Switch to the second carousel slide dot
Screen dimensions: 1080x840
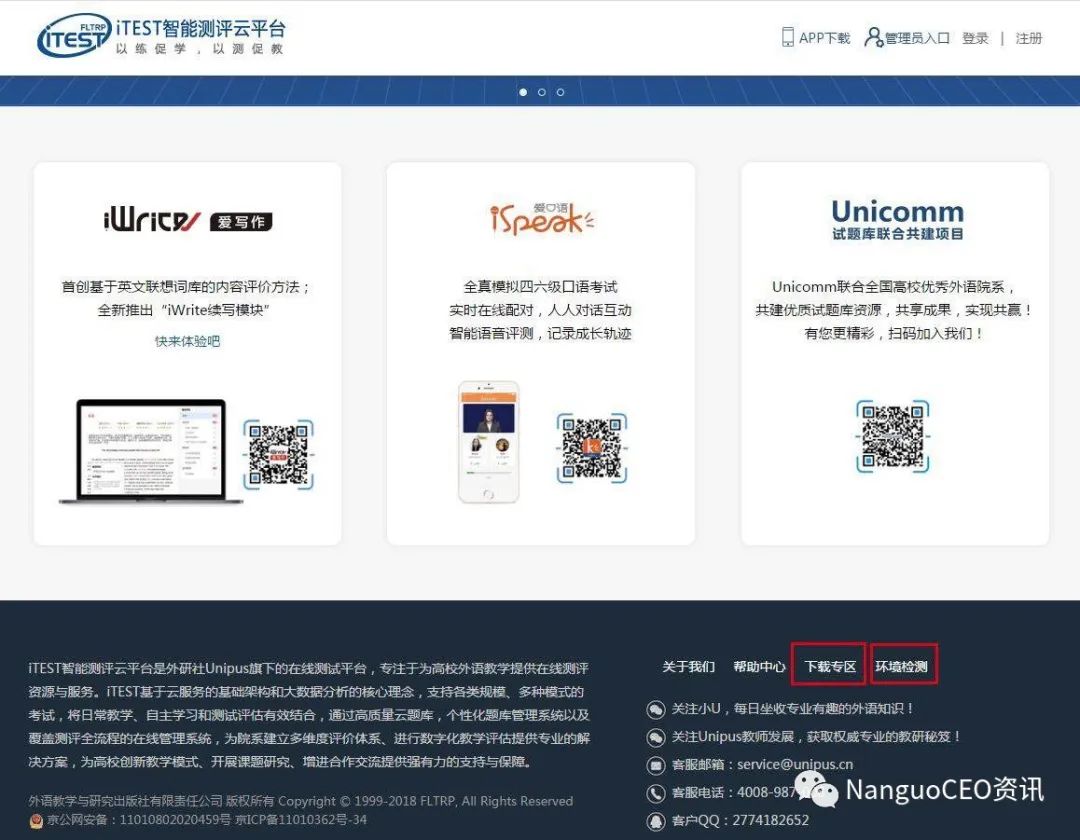542,92
